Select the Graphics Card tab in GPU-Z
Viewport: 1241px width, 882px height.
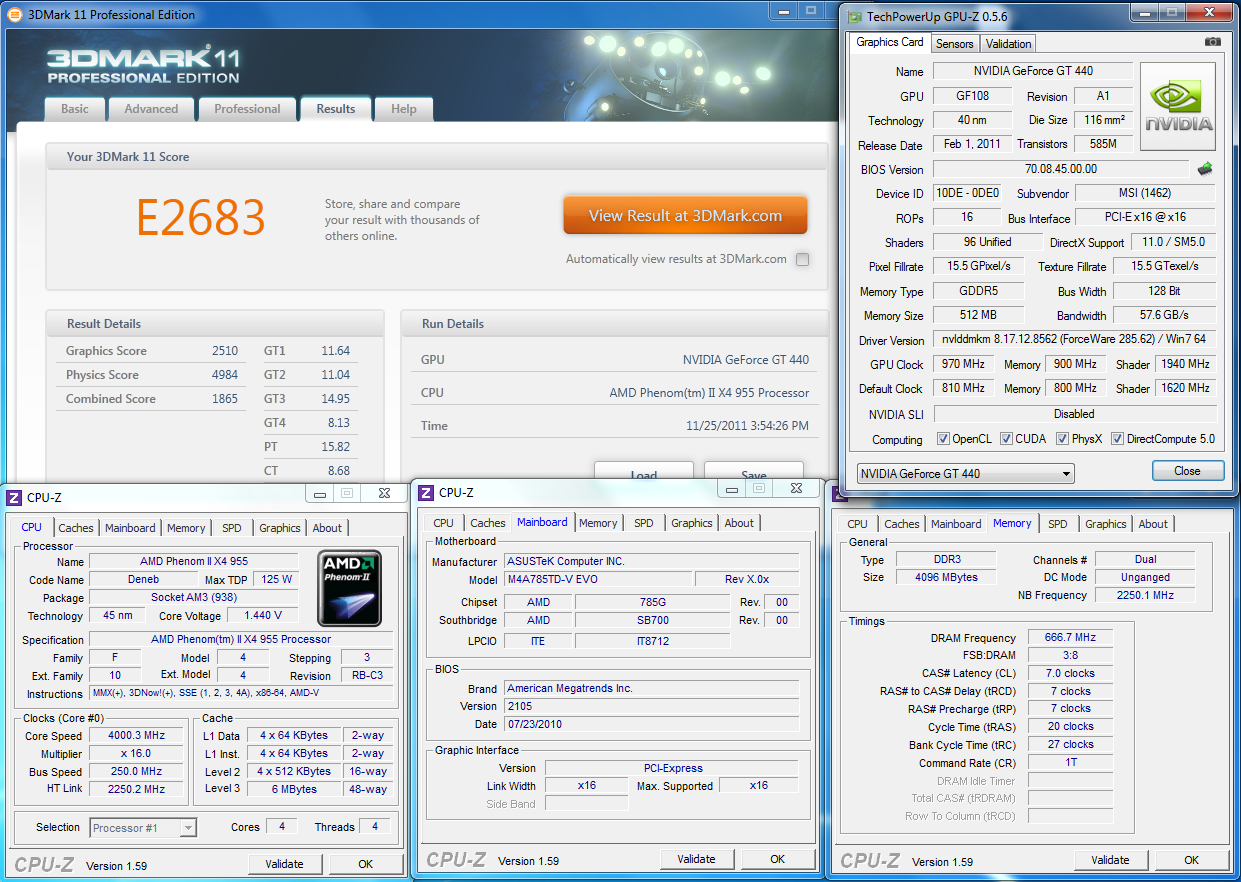pos(890,42)
